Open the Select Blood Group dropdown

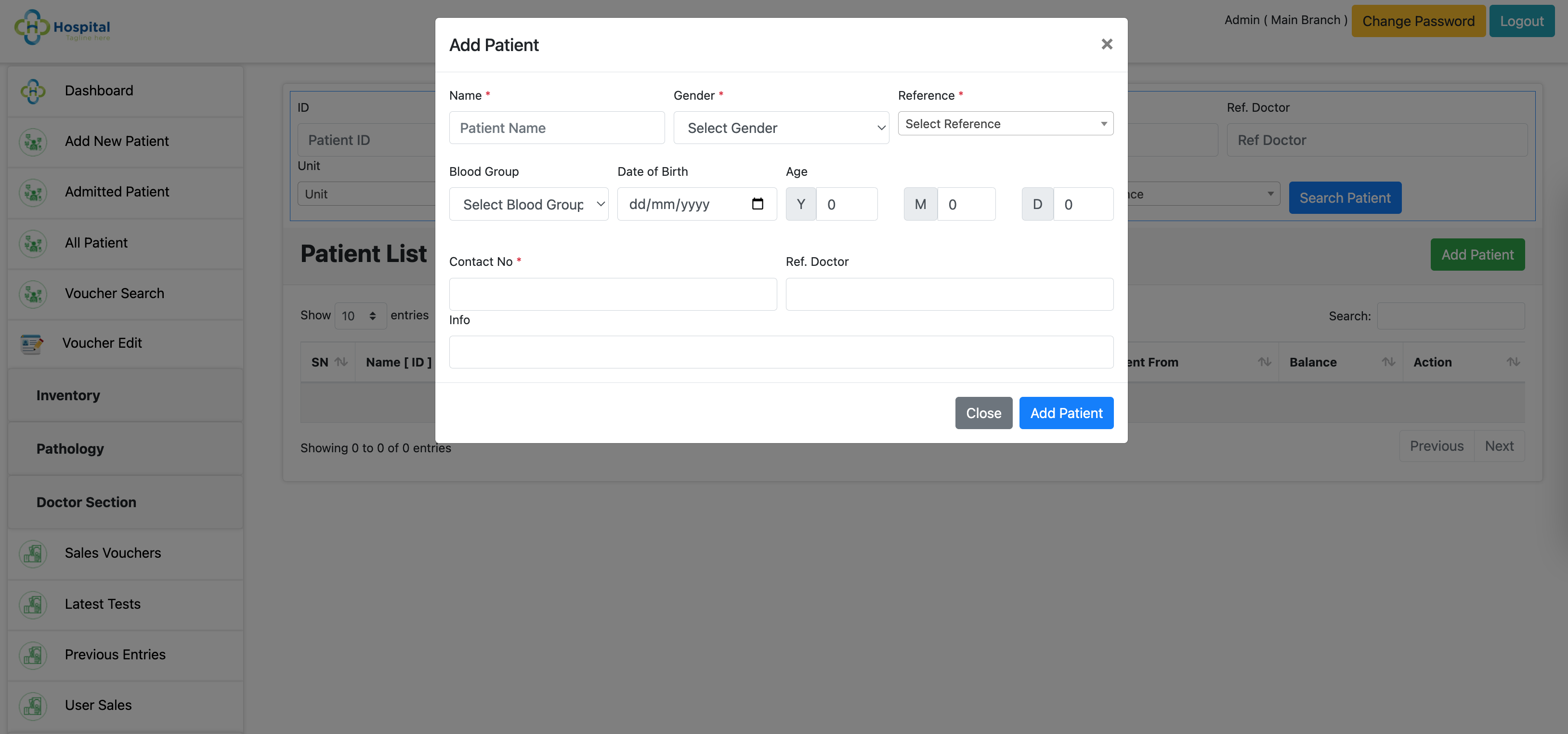click(x=528, y=204)
